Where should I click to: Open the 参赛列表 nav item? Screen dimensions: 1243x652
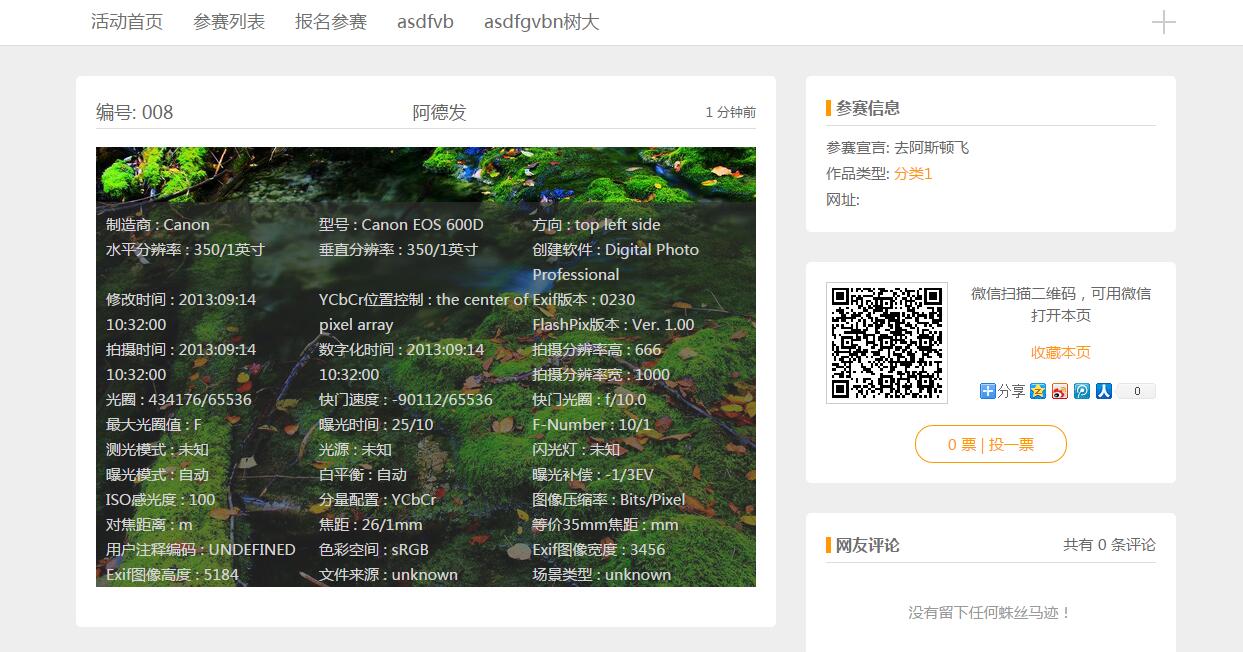[229, 22]
